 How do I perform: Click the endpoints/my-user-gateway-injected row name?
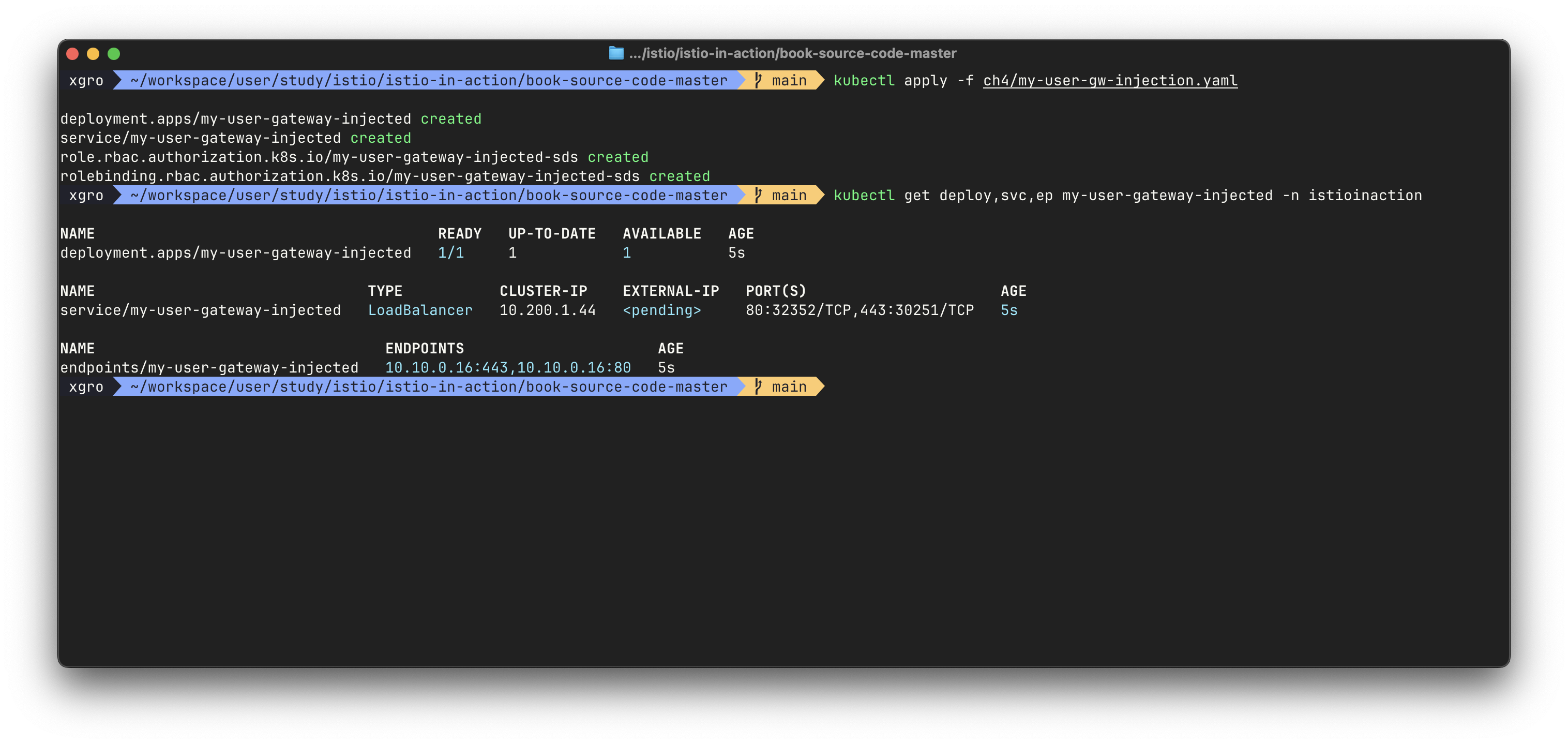tap(209, 368)
